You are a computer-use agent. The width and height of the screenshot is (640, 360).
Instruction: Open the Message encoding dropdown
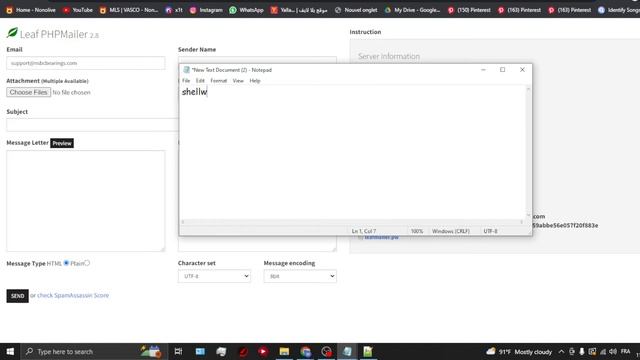click(300, 276)
